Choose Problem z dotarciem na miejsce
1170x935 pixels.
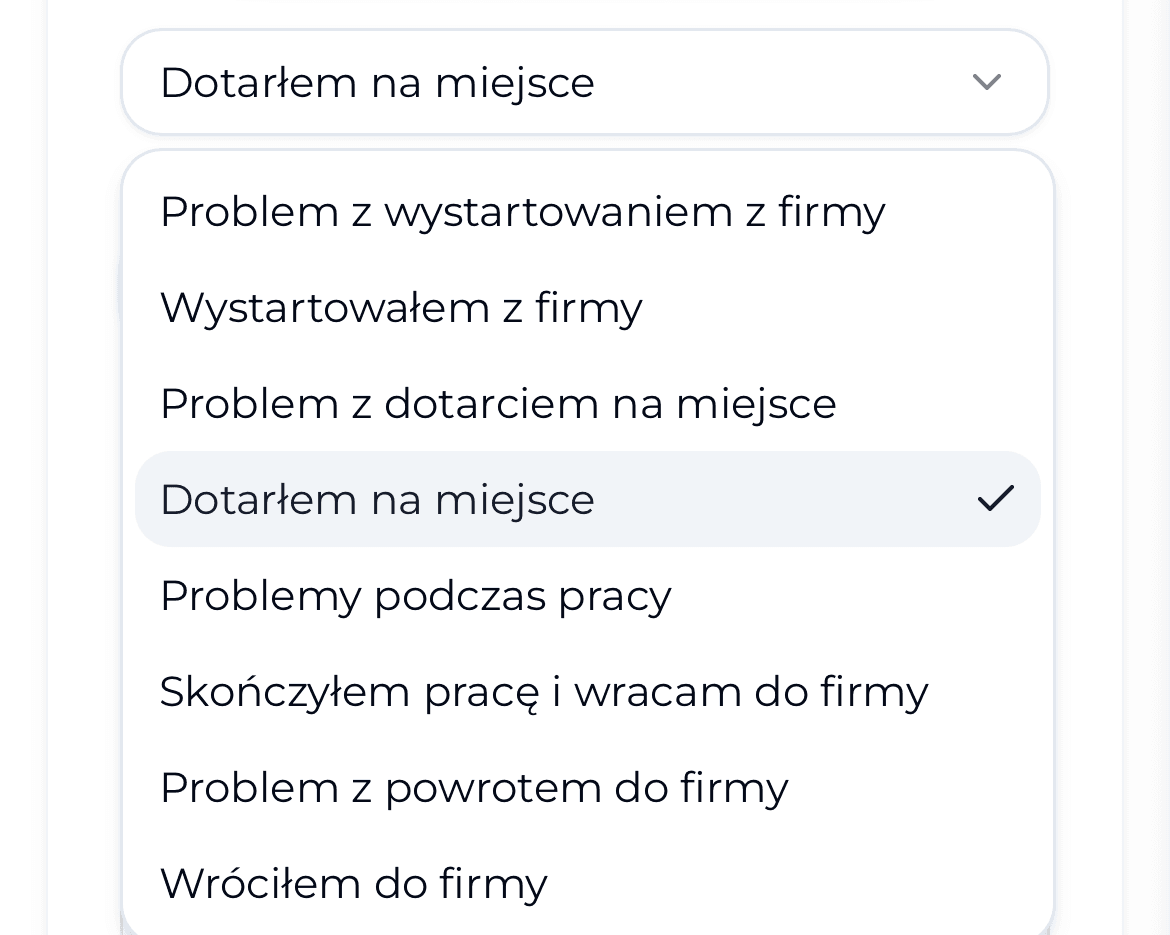pyautogui.click(x=499, y=403)
